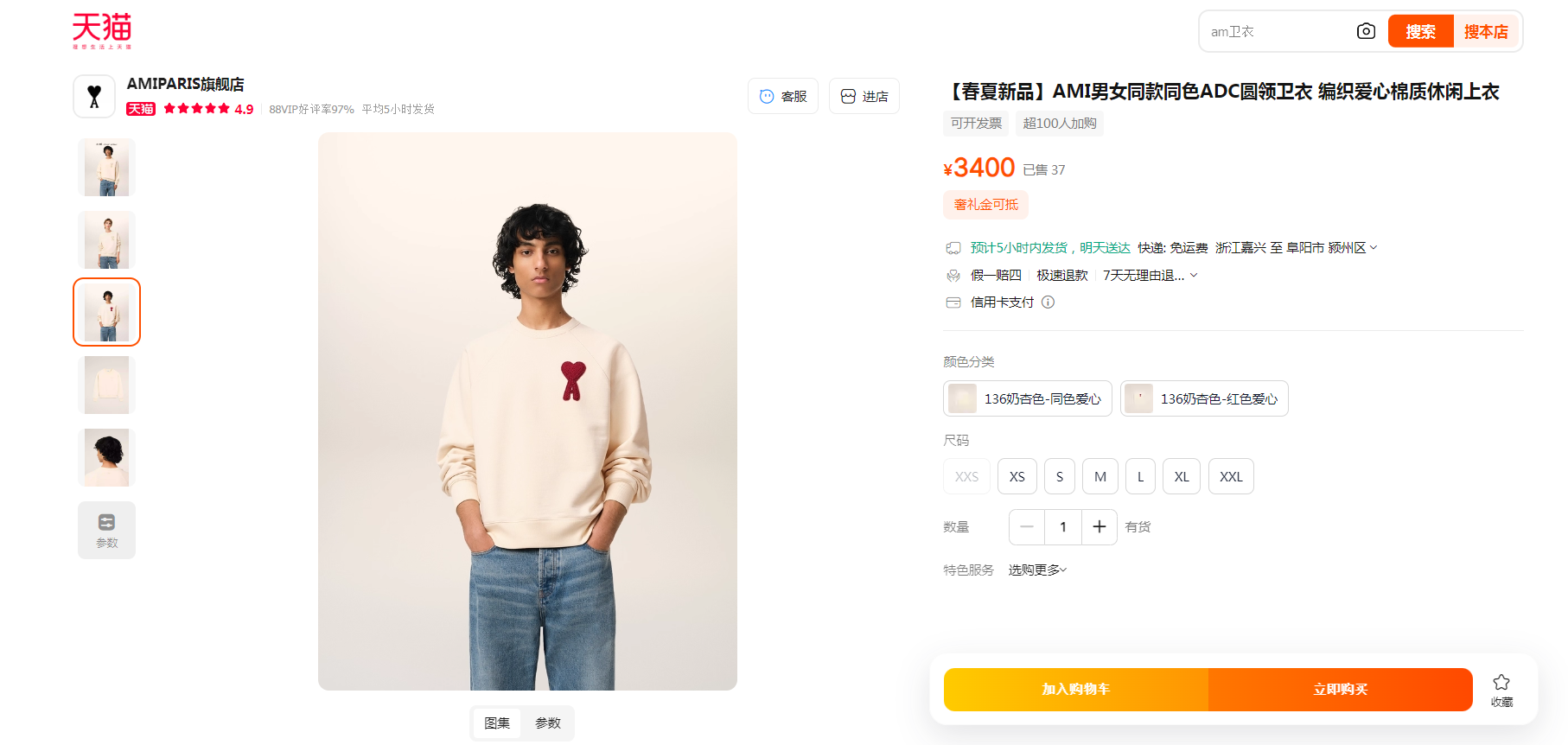Increase quantity with the plus button
Screen dimensions: 1568x745
1099,527
